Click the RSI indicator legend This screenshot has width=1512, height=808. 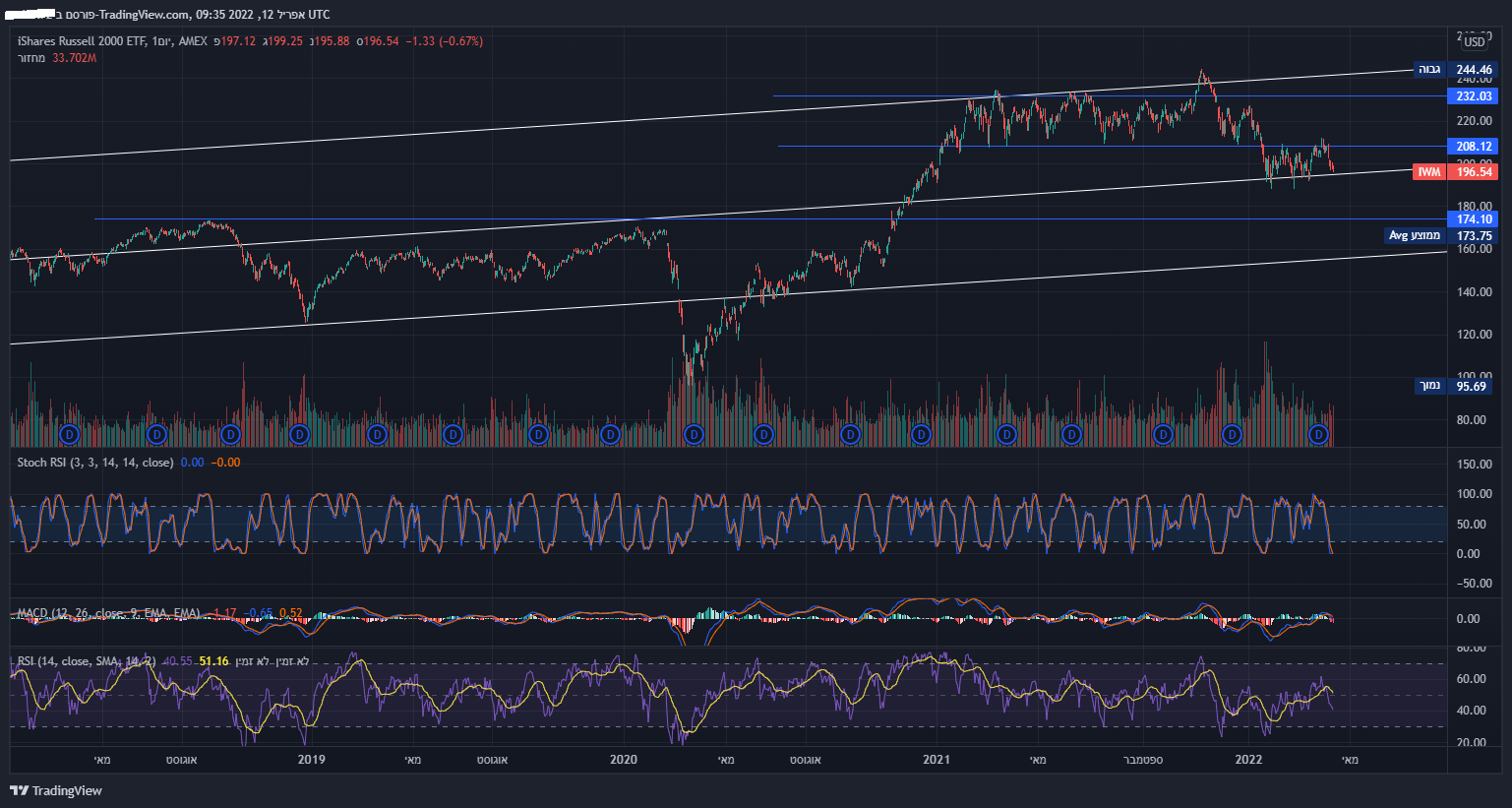[87, 661]
